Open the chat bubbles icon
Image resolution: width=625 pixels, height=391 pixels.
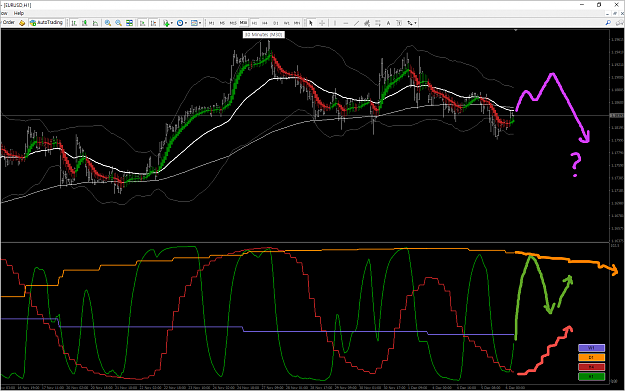click(619, 23)
